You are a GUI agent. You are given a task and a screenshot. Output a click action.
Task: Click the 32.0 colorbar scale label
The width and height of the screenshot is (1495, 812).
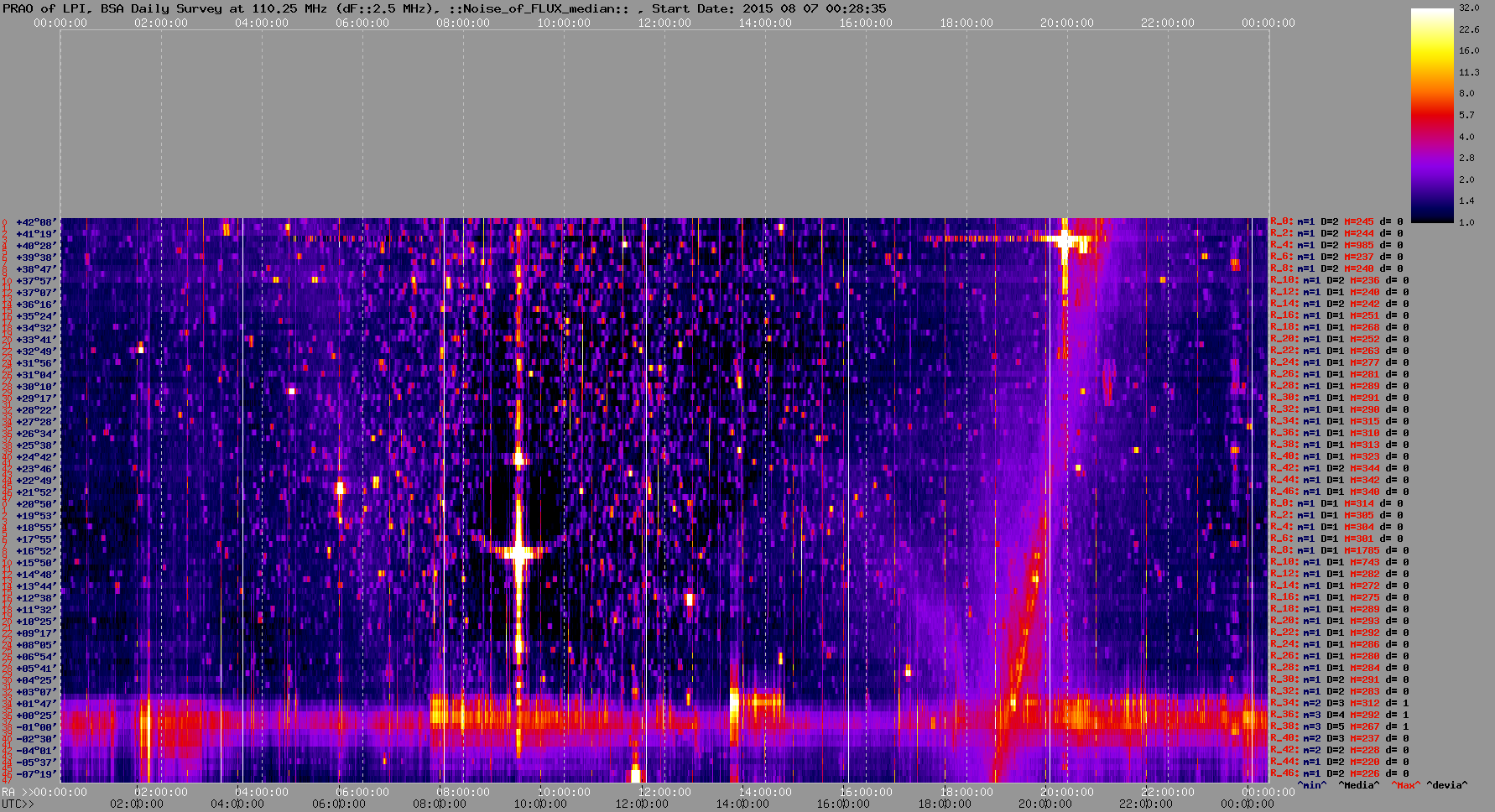(x=1469, y=8)
